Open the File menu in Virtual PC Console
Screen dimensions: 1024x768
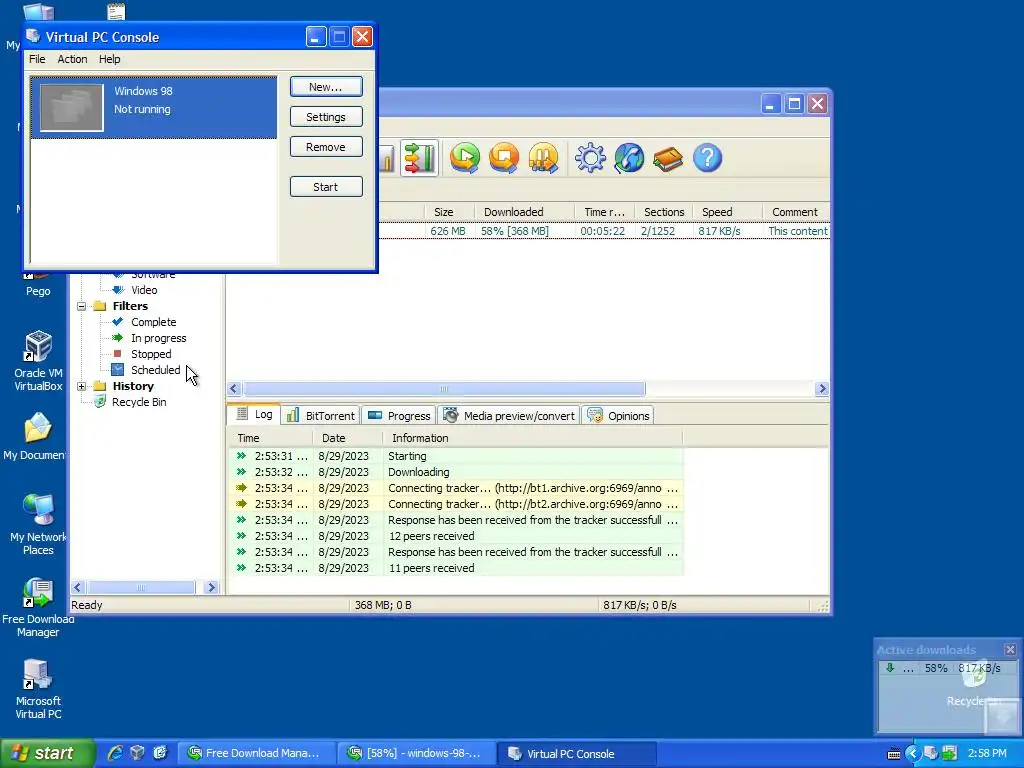tap(37, 59)
